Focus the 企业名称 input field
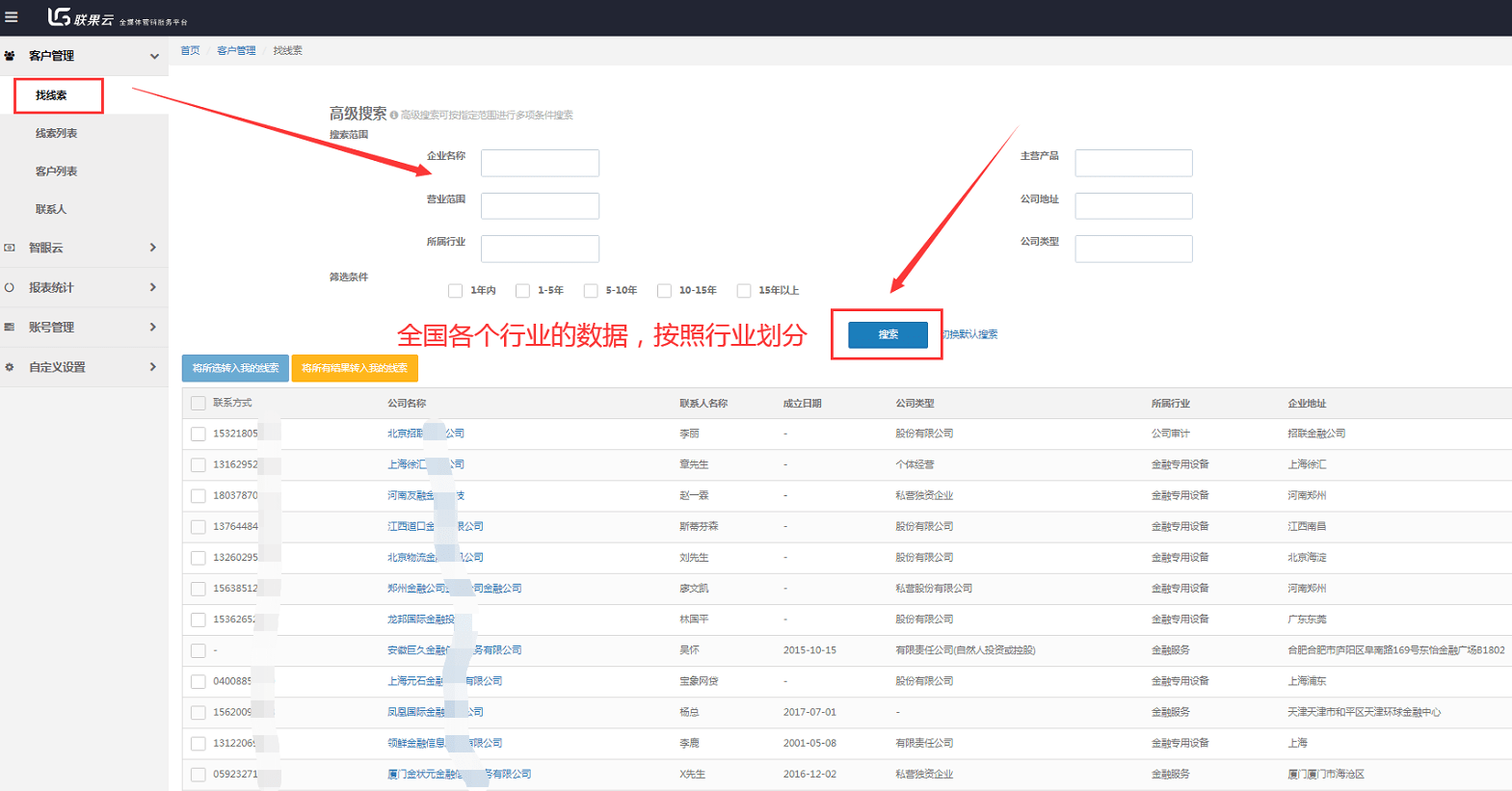 pyautogui.click(x=540, y=163)
